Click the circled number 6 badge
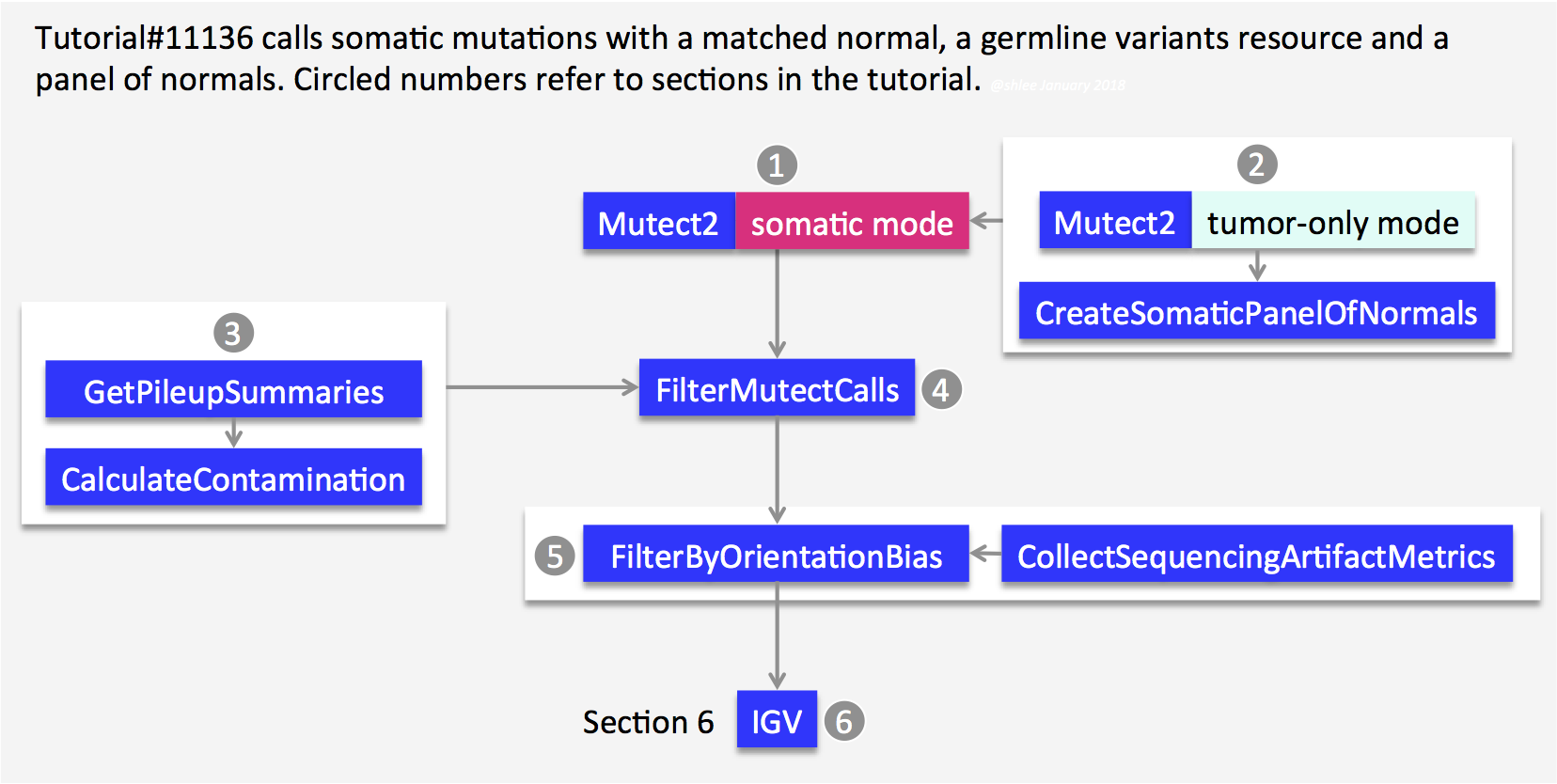This screenshot has height=784, width=1557. pos(843,721)
